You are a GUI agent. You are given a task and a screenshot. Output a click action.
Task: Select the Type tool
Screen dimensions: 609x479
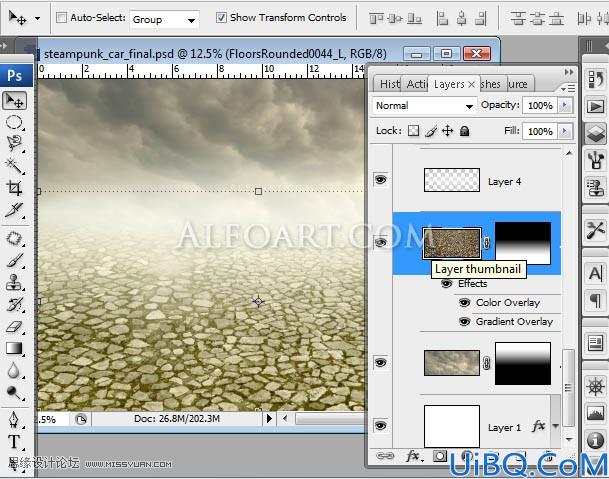(x=14, y=442)
